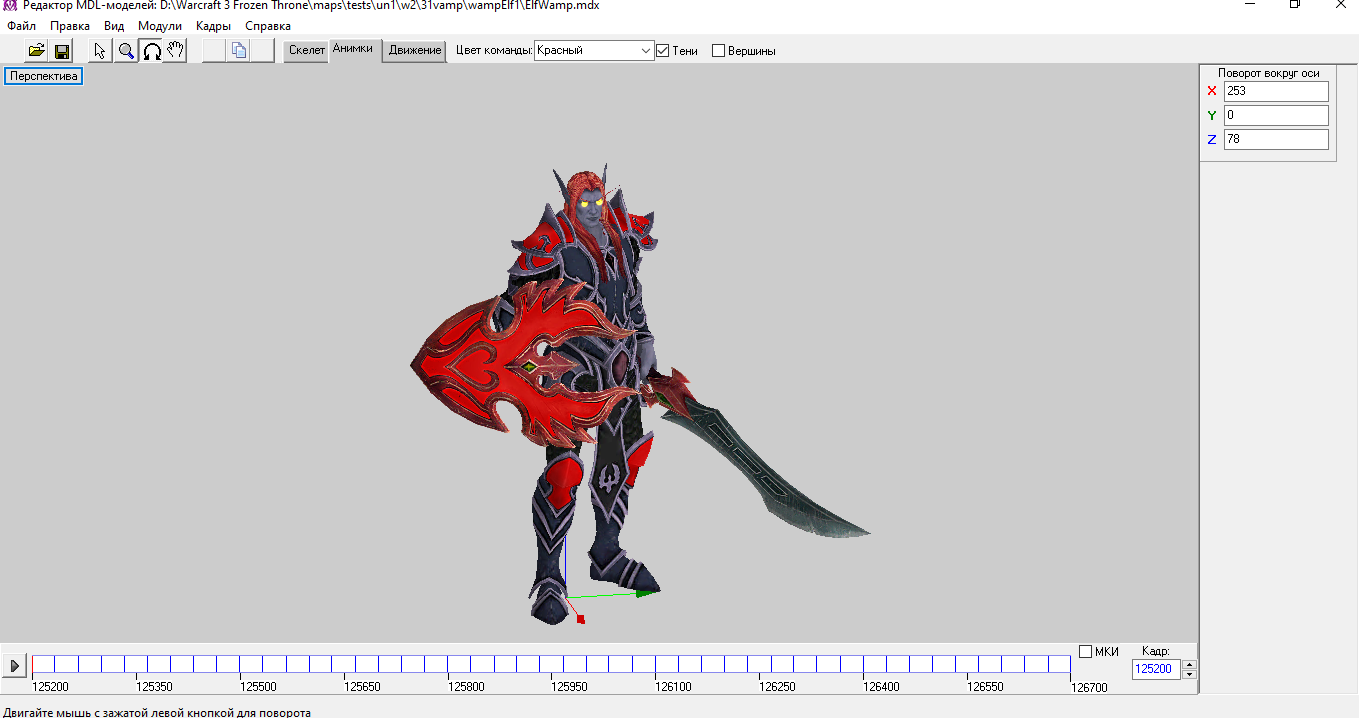Switch to the Анимки tab

click(353, 49)
